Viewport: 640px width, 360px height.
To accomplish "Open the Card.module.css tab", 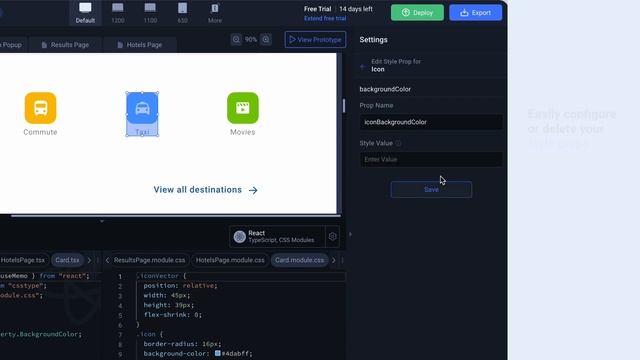I will point(299,260).
